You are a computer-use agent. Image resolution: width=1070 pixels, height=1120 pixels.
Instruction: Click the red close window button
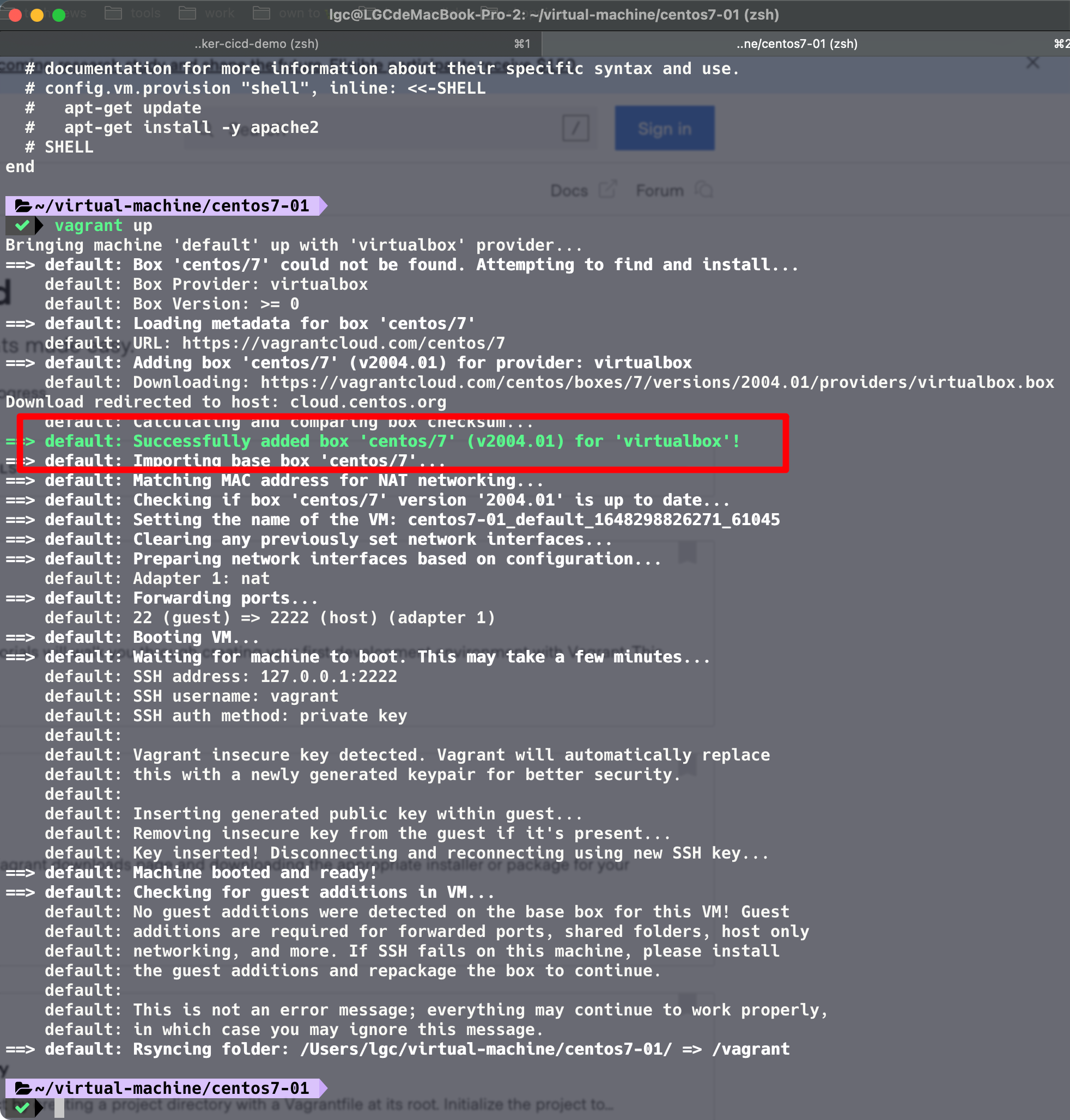click(x=15, y=15)
